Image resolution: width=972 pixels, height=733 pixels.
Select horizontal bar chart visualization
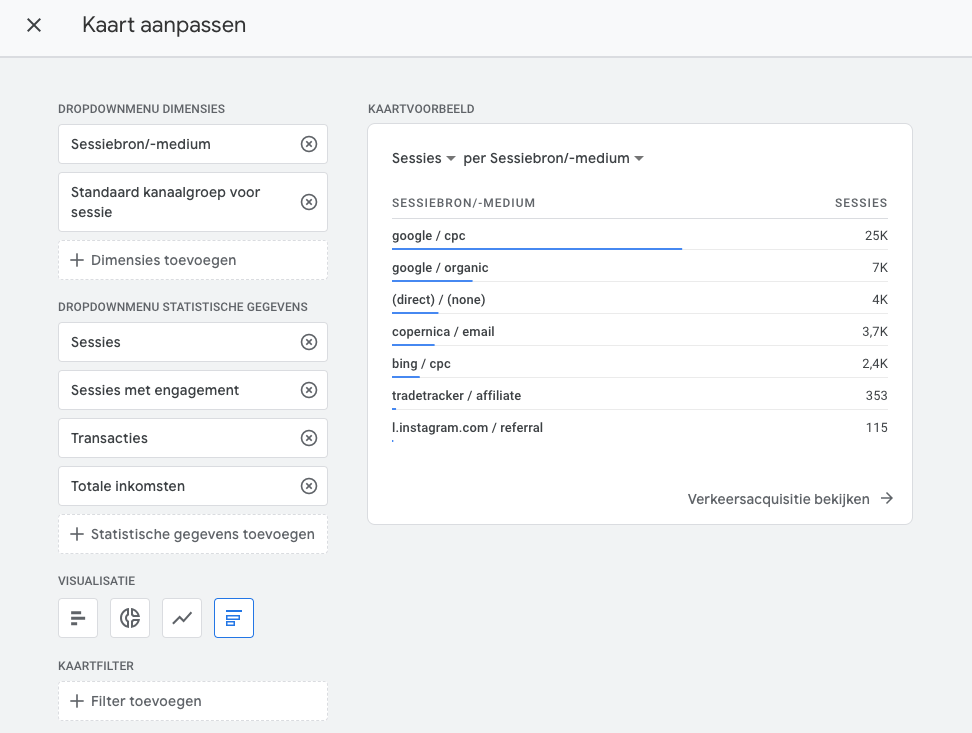pyautogui.click(x=78, y=618)
